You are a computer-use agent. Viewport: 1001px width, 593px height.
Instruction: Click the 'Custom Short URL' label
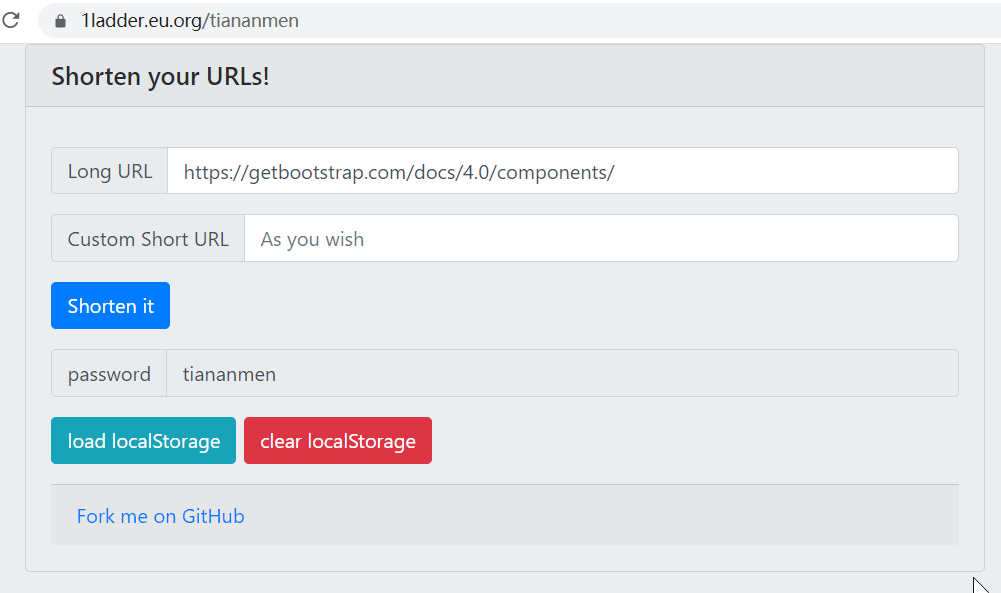click(148, 239)
